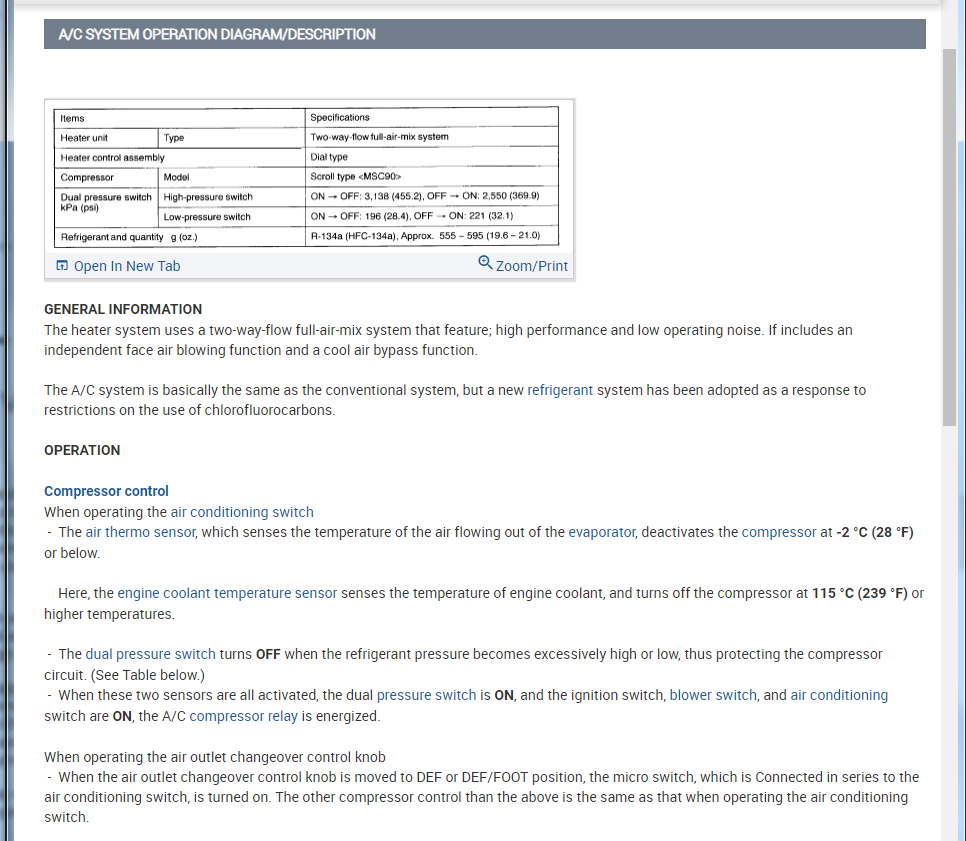Follow the air conditioning switch link
The height and width of the screenshot is (841, 966).
coord(242,512)
